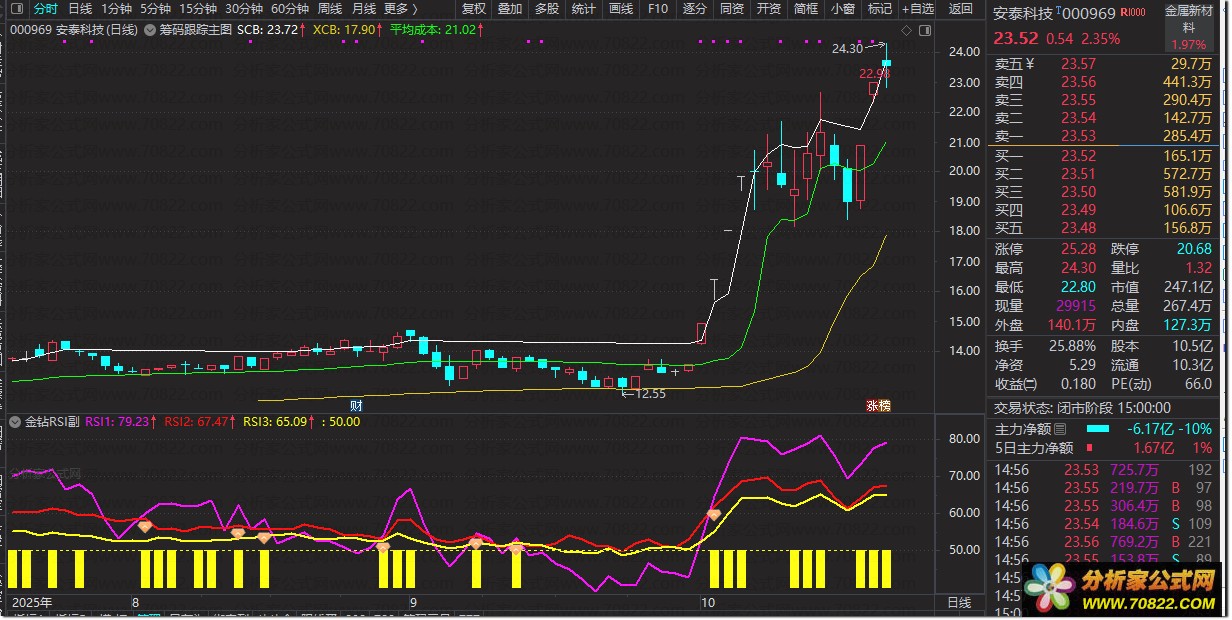
Task: Click the 财 financial marker icon on chart
Action: point(355,406)
